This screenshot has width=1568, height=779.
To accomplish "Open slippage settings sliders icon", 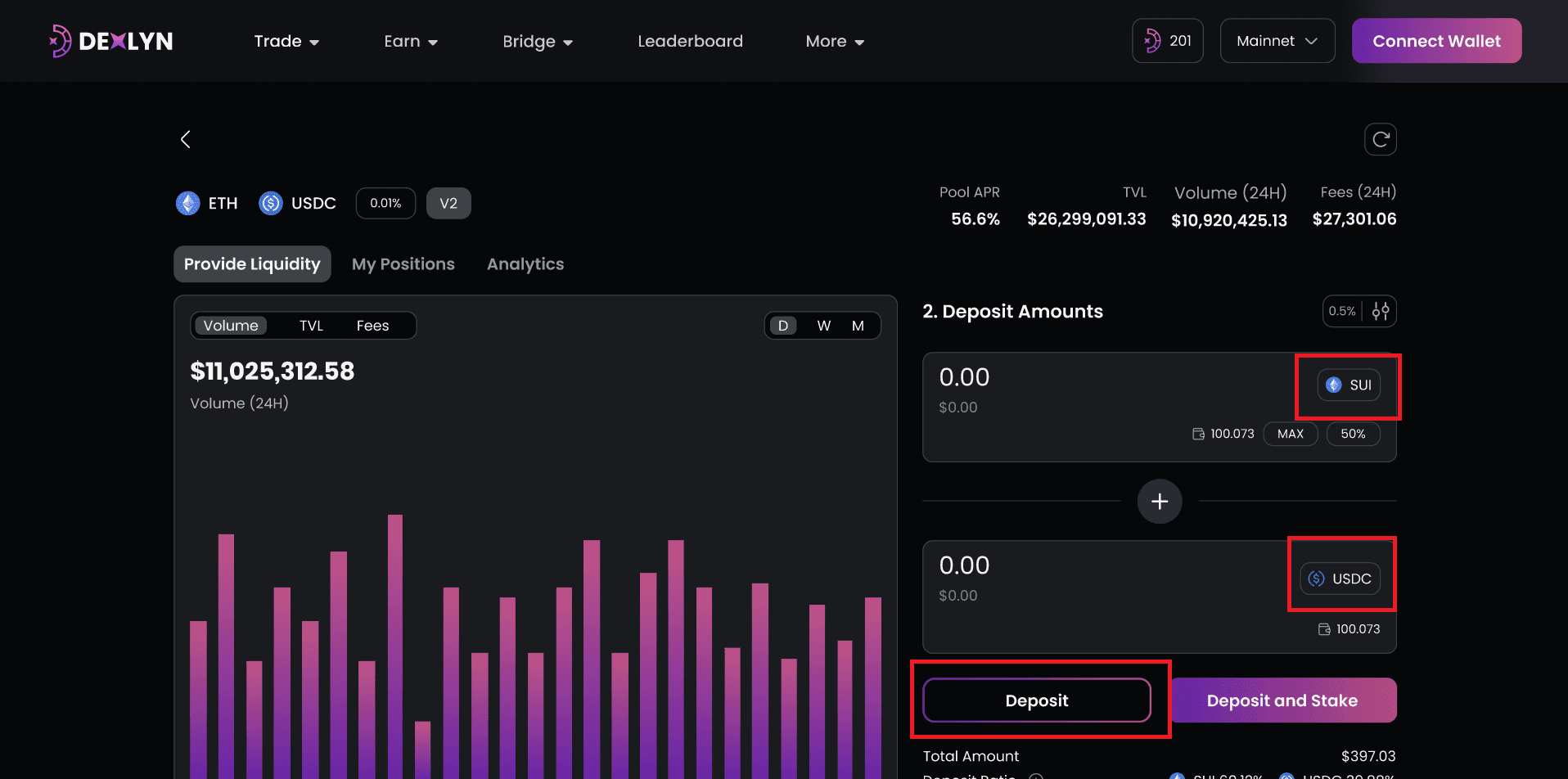I will pyautogui.click(x=1381, y=311).
